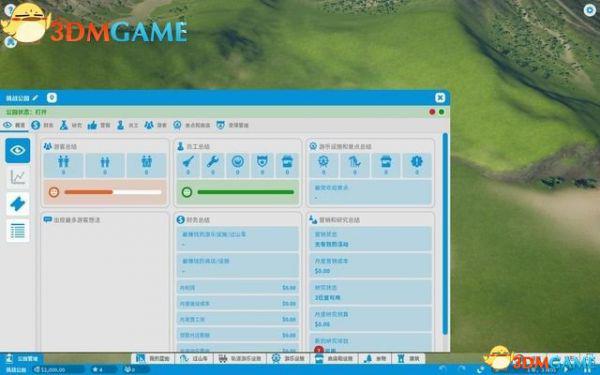600x375 pixels.
Task: Set park status with green circle
Action: pos(442,112)
